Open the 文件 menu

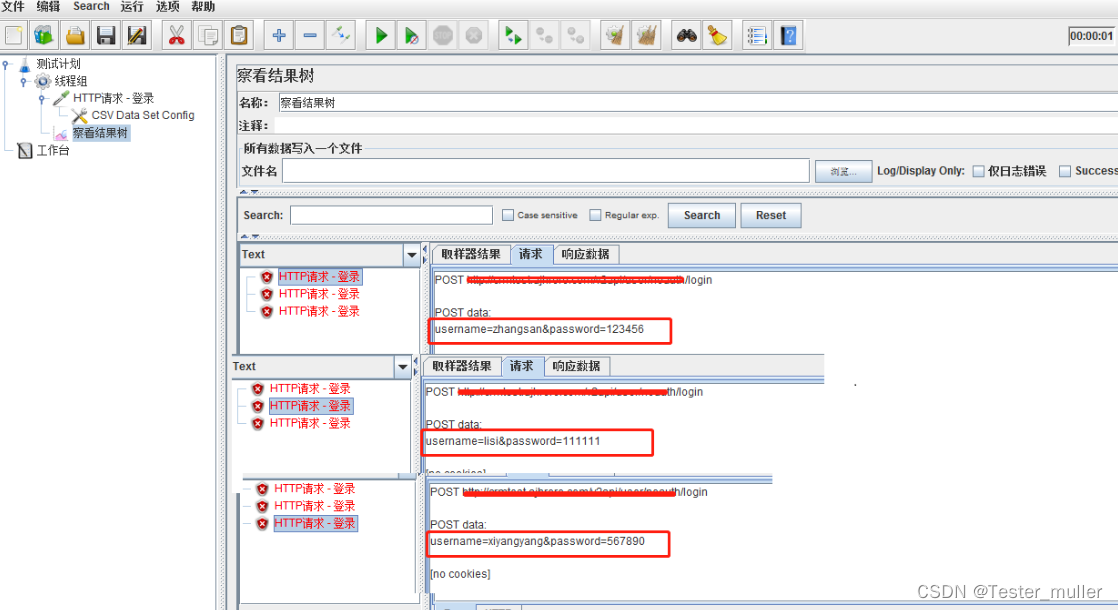click(x=13, y=6)
